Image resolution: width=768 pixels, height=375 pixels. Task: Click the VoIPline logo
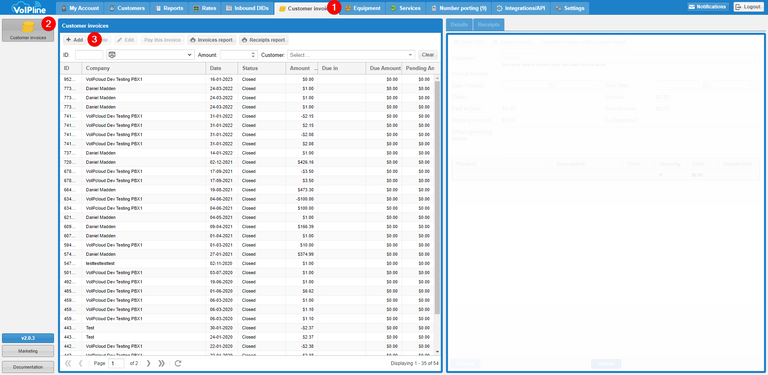click(28, 8)
